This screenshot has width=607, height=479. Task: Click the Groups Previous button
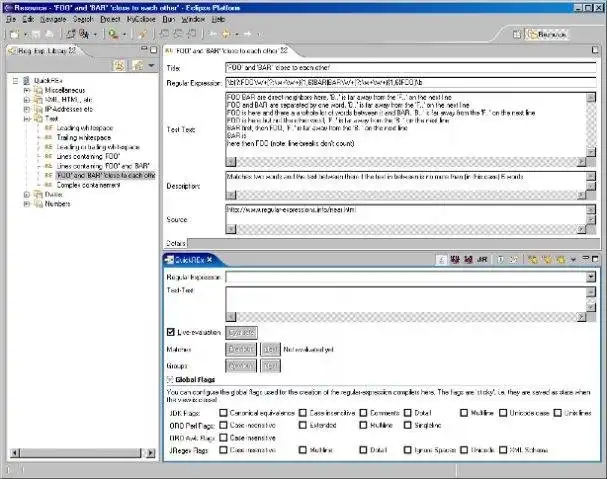(241, 366)
